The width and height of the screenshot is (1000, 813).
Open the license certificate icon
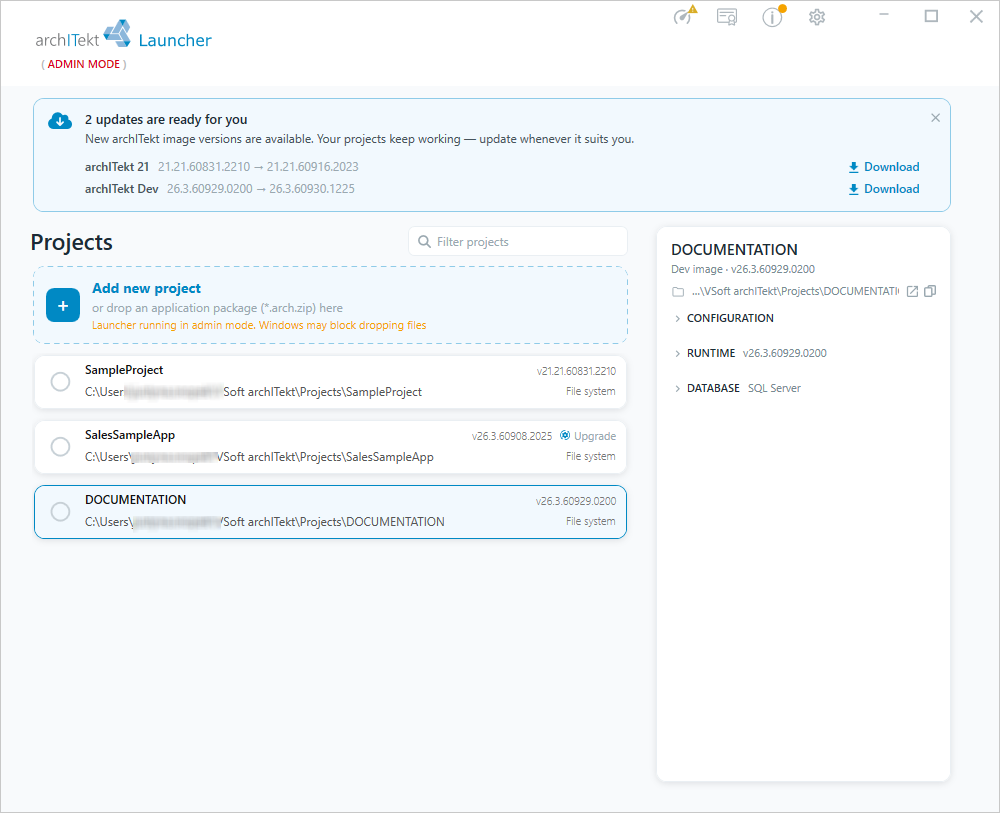tap(727, 17)
